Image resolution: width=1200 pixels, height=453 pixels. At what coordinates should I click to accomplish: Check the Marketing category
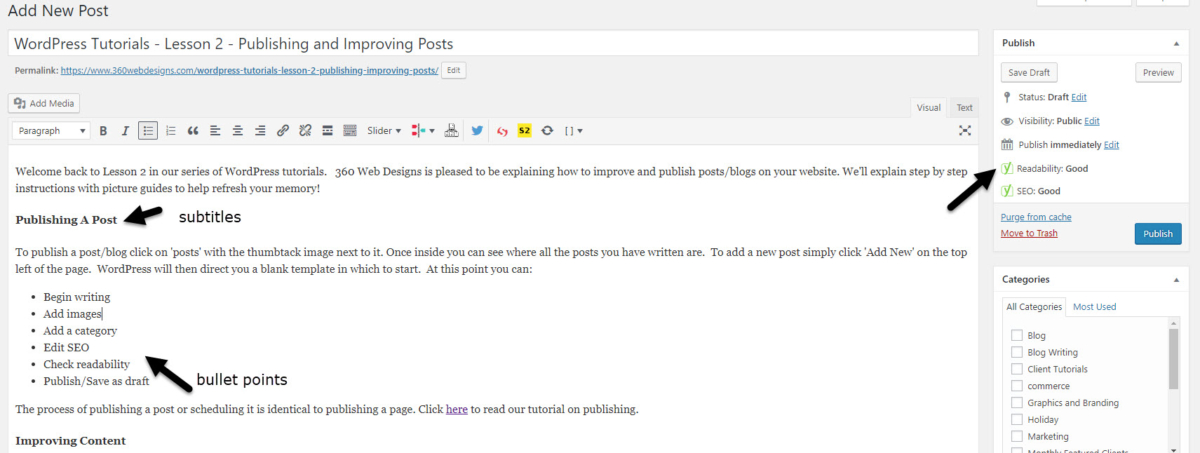[1017, 437]
